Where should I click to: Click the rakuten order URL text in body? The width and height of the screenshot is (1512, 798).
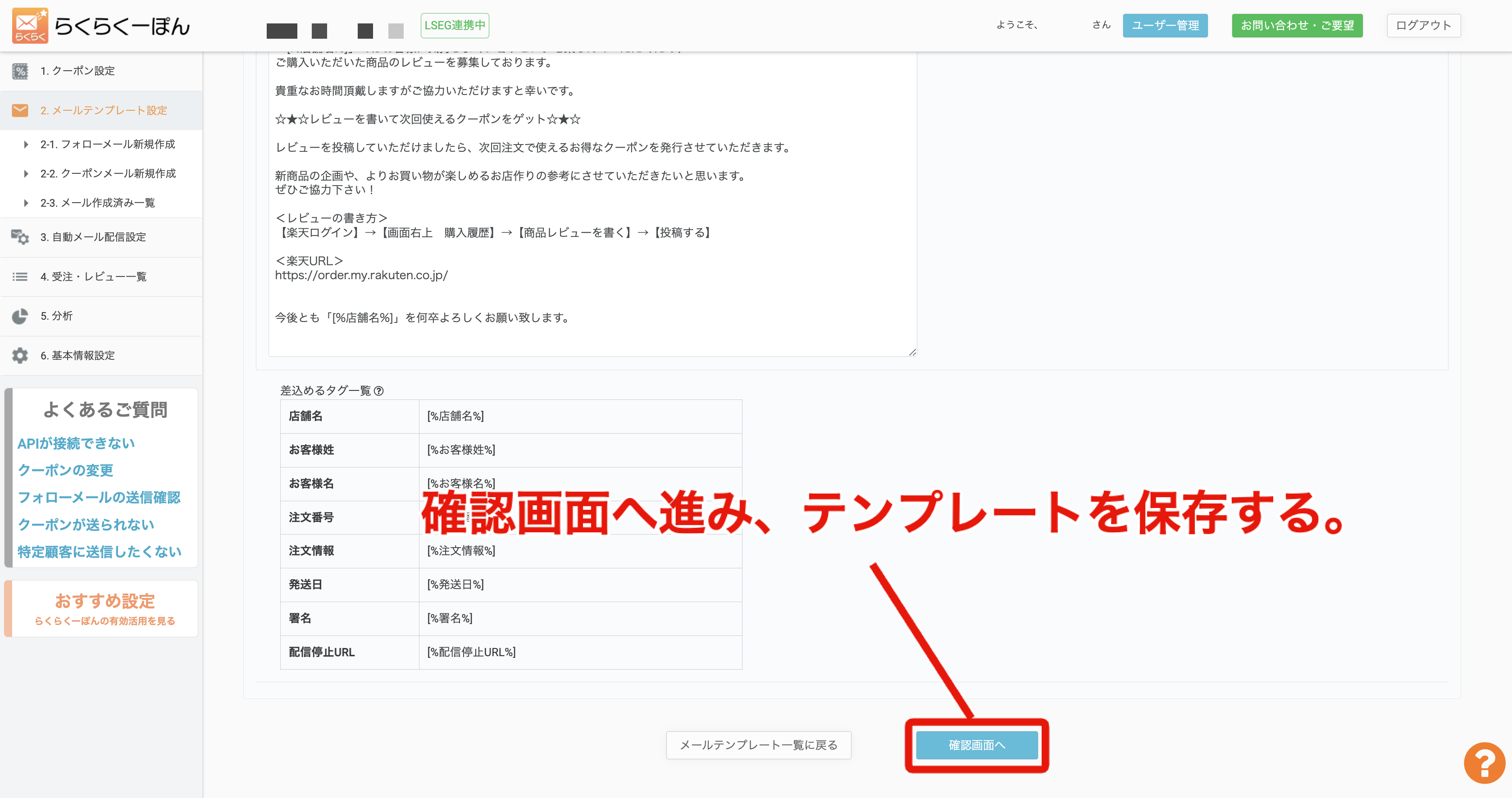tap(361, 275)
